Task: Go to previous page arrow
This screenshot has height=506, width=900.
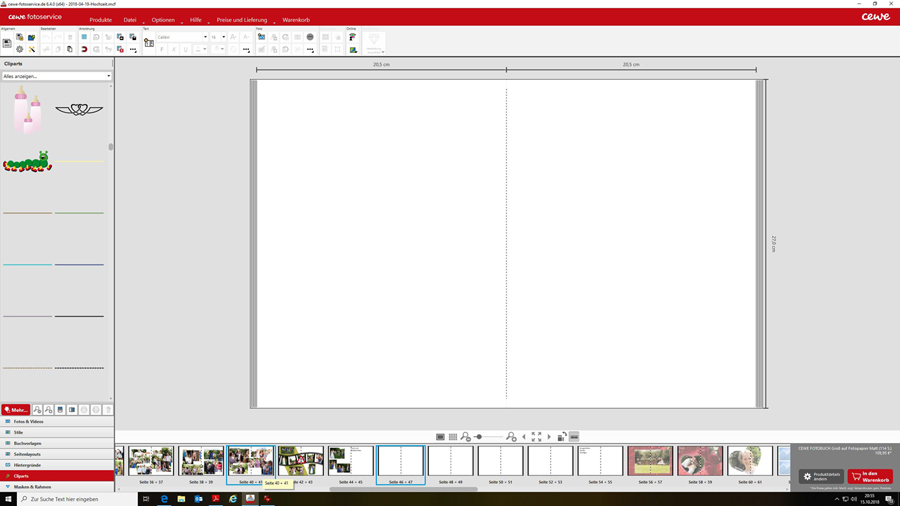Action: tap(524, 437)
